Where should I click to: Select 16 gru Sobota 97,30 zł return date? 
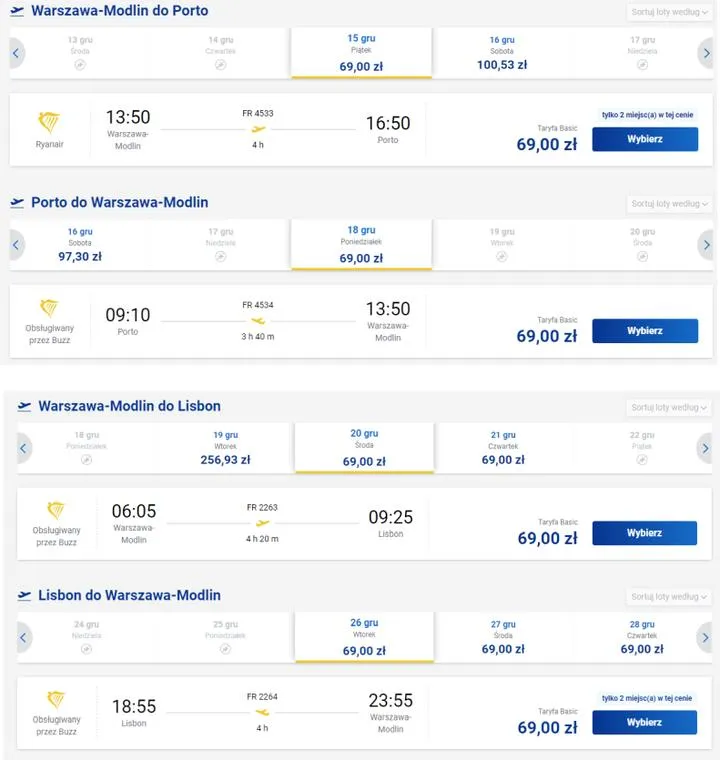tap(80, 244)
